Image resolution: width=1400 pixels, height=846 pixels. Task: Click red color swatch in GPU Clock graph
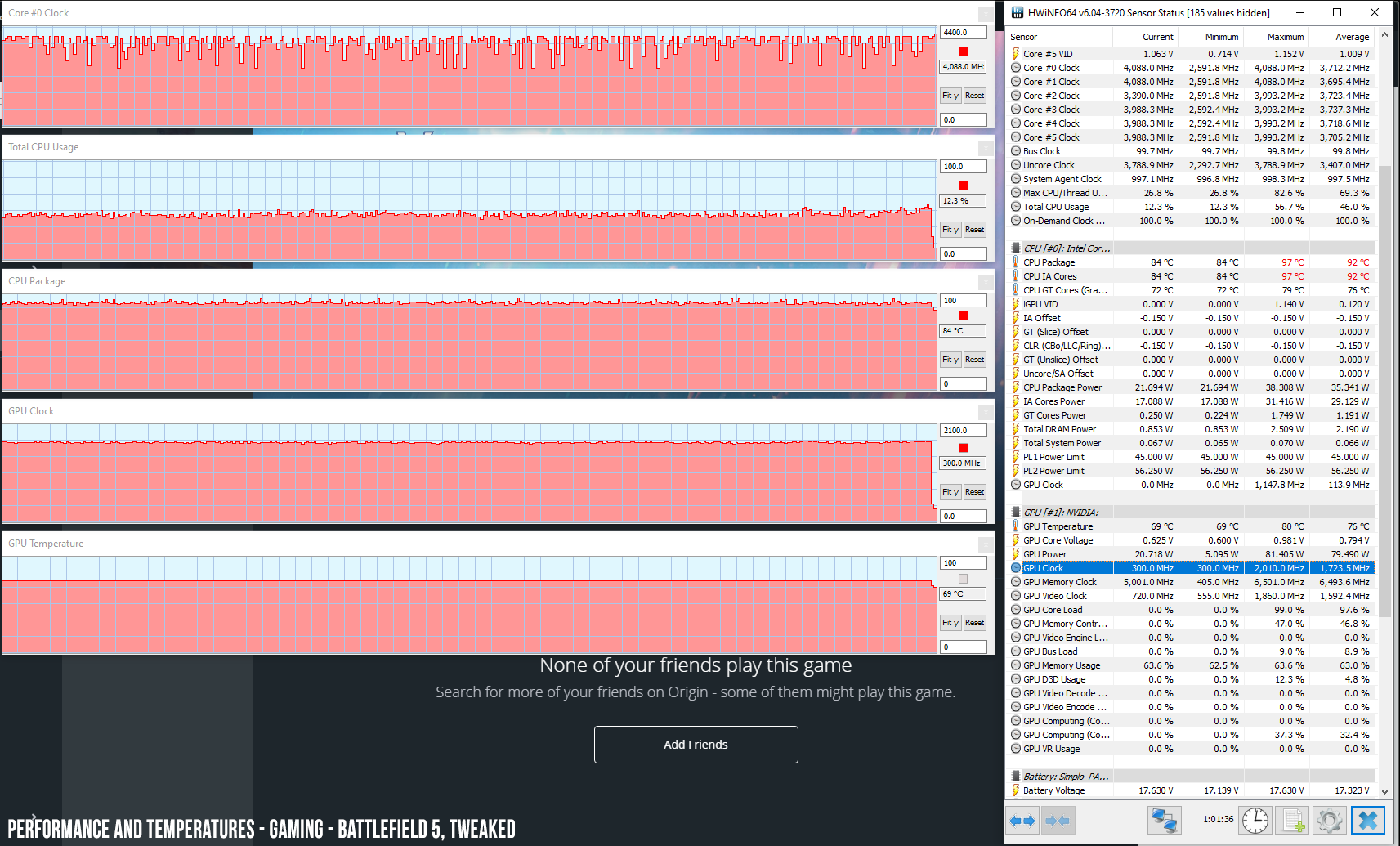point(963,448)
